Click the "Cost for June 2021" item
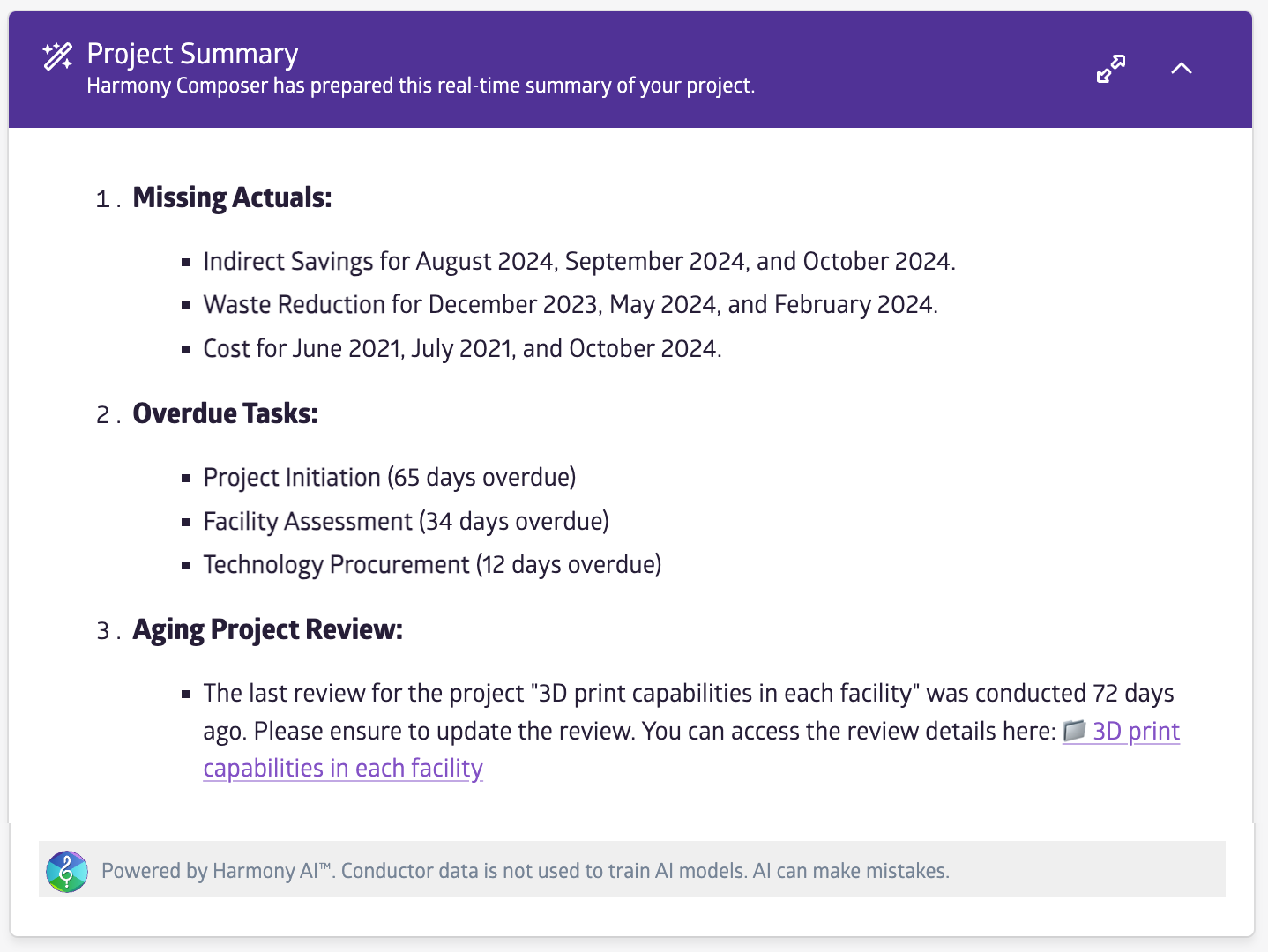Viewport: 1268px width, 952px height. (x=462, y=349)
